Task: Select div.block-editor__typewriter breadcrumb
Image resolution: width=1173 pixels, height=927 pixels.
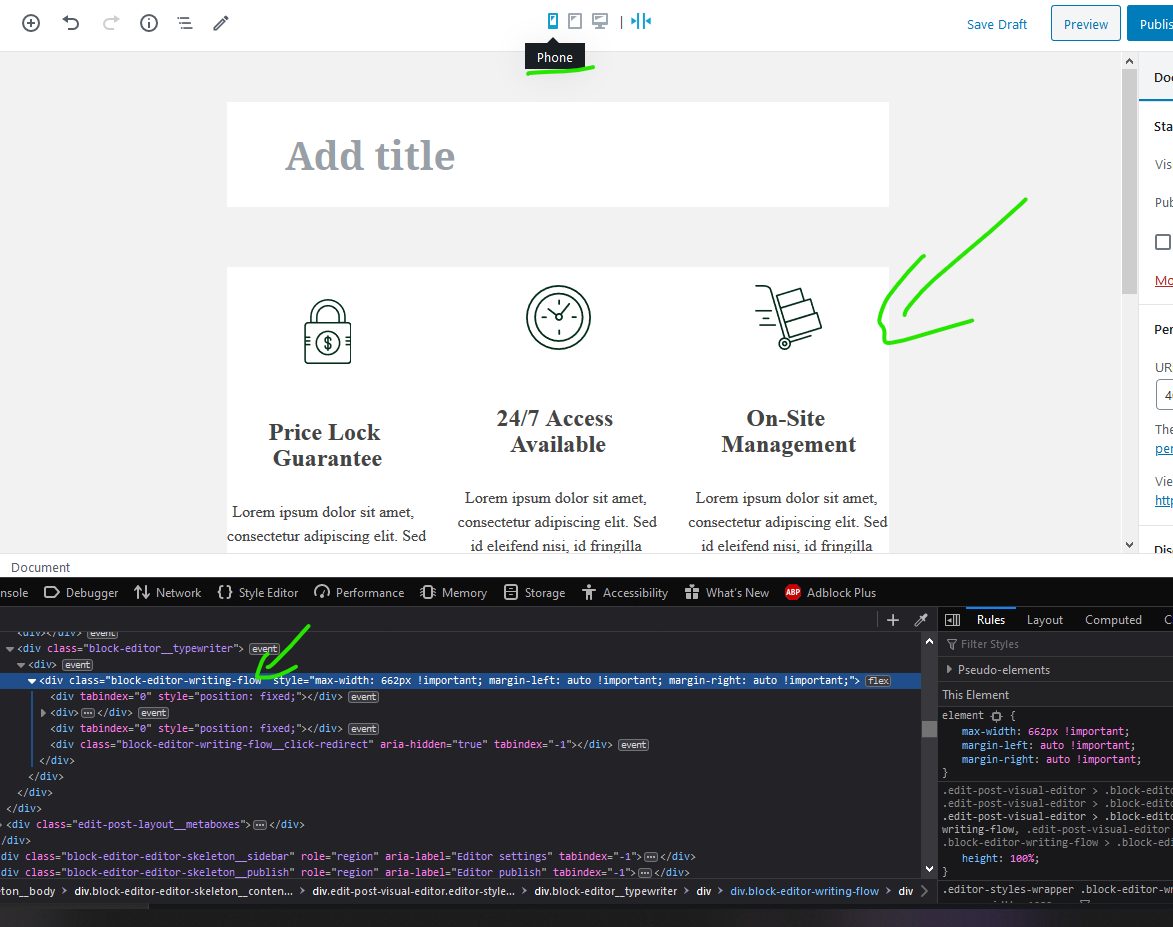Action: click(x=605, y=891)
